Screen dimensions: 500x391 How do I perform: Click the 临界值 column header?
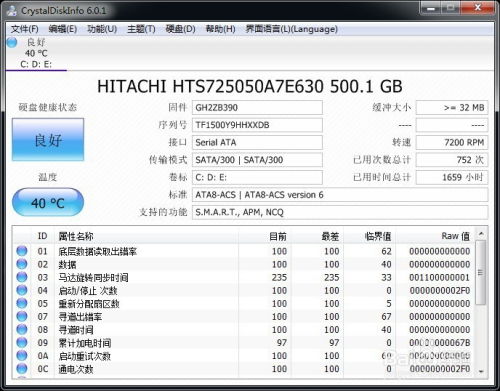369,236
